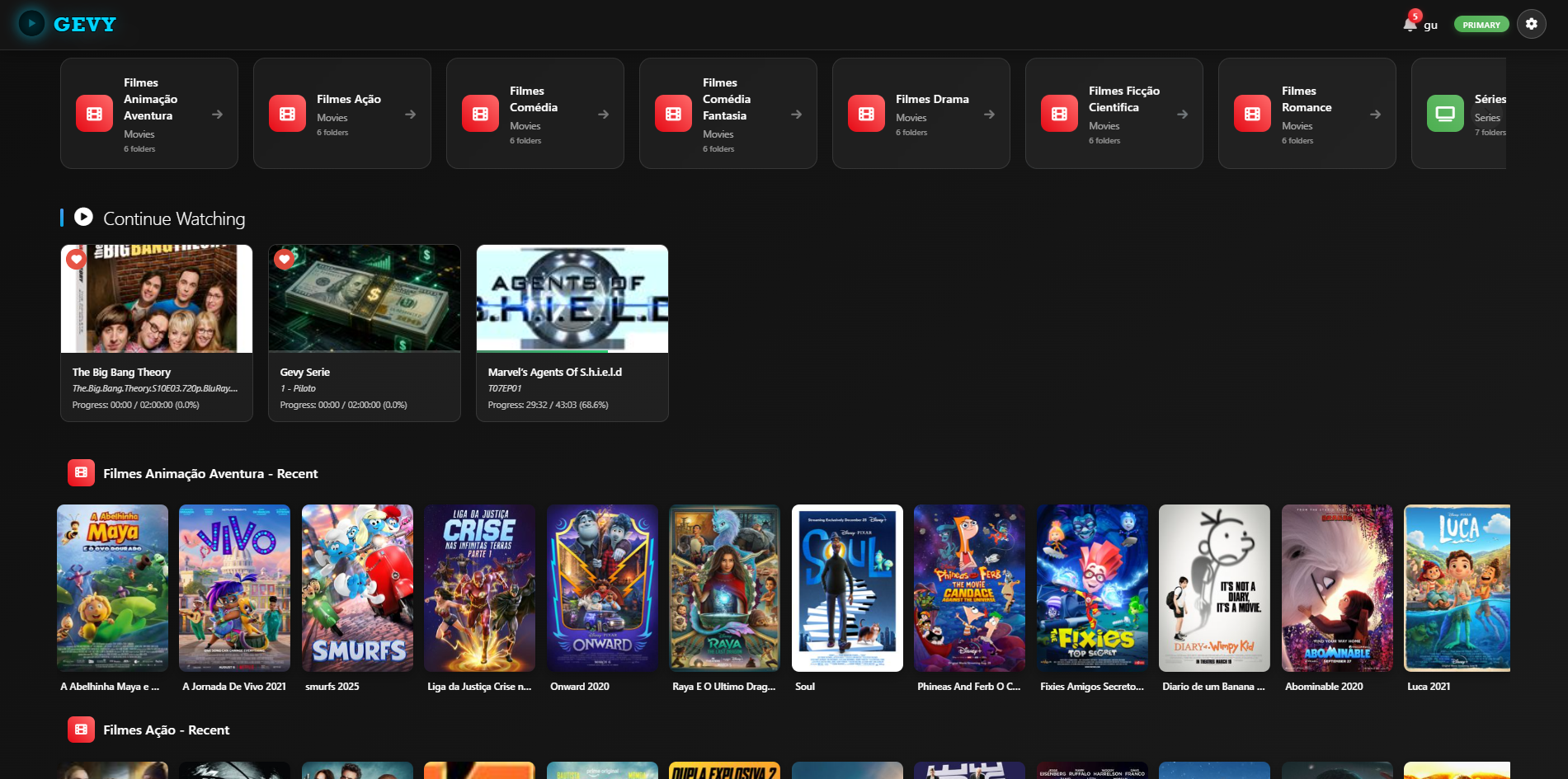Resume Gevy Serie thumbnail
The image size is (1568, 779).
coord(365,298)
